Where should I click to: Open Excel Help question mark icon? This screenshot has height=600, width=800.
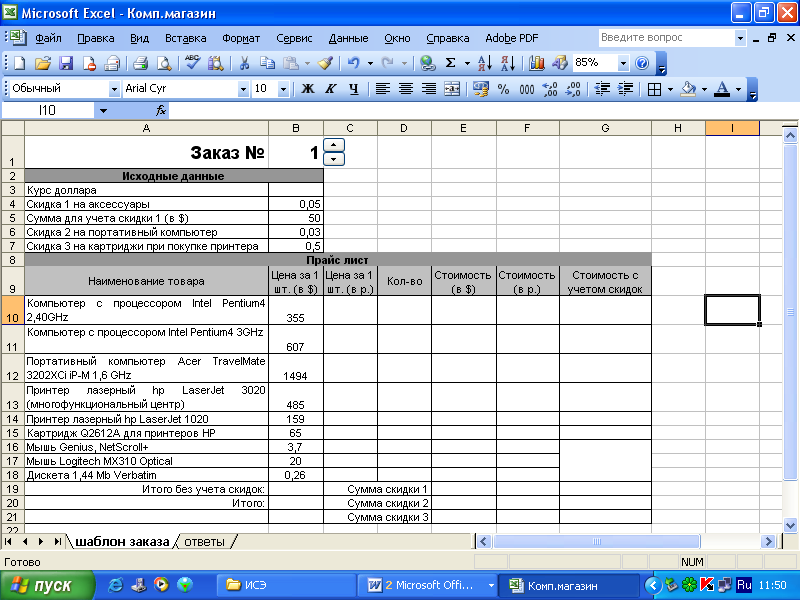(x=642, y=63)
